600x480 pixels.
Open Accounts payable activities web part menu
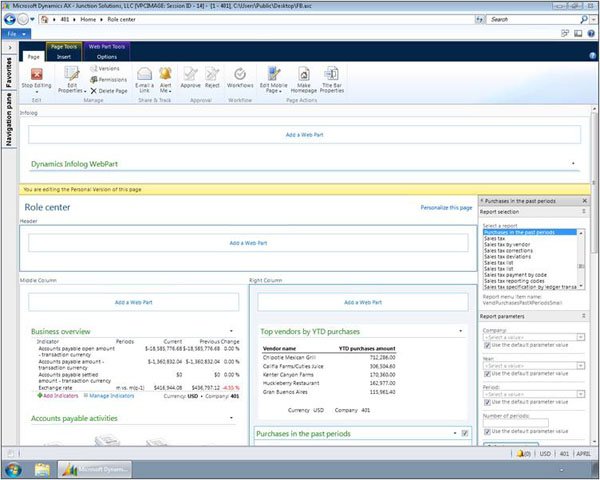[x=231, y=418]
